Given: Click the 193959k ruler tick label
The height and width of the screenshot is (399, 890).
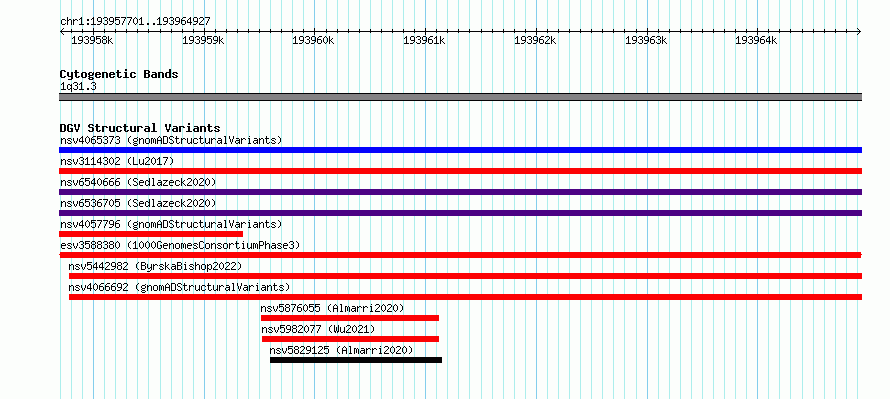Looking at the screenshot, I should click(x=203, y=40).
